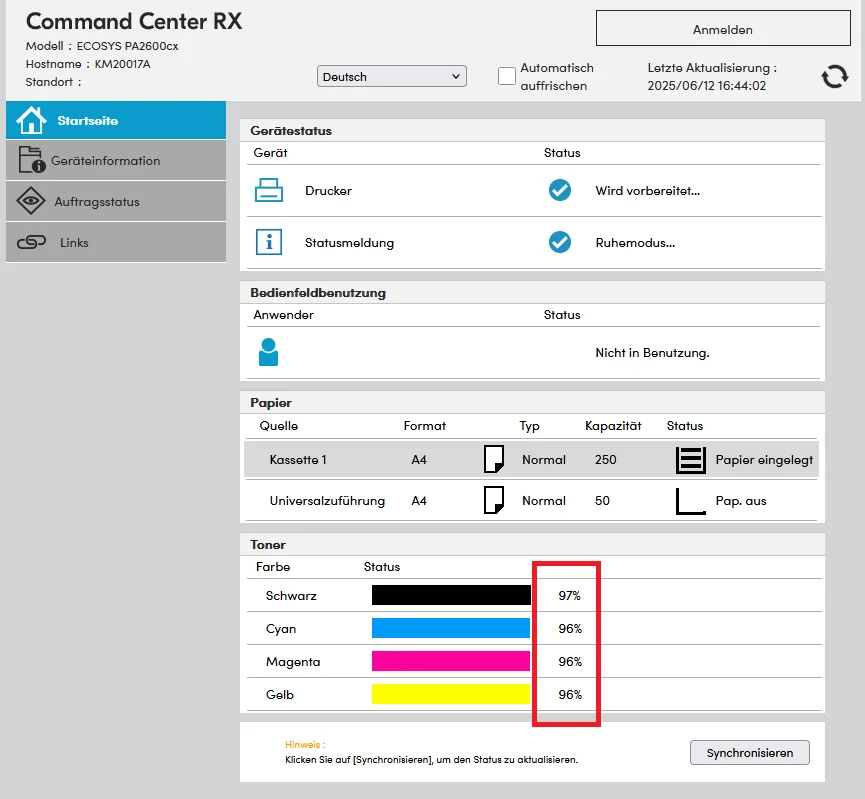Click the Schwarz toner label
865x799 pixels.
point(291,596)
